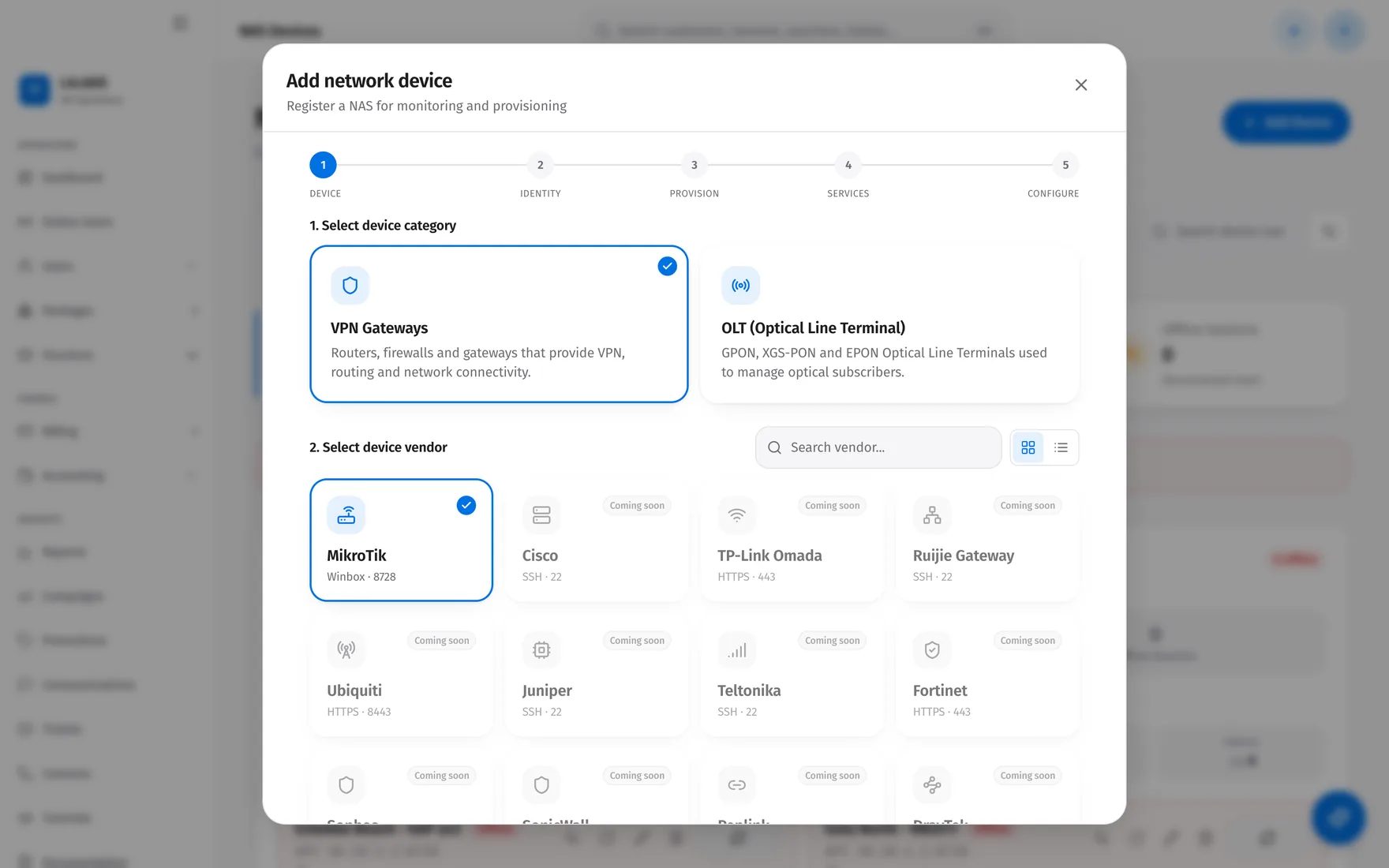
Task: Click the Ruijie Gateway network icon
Action: pyautogui.click(x=932, y=515)
